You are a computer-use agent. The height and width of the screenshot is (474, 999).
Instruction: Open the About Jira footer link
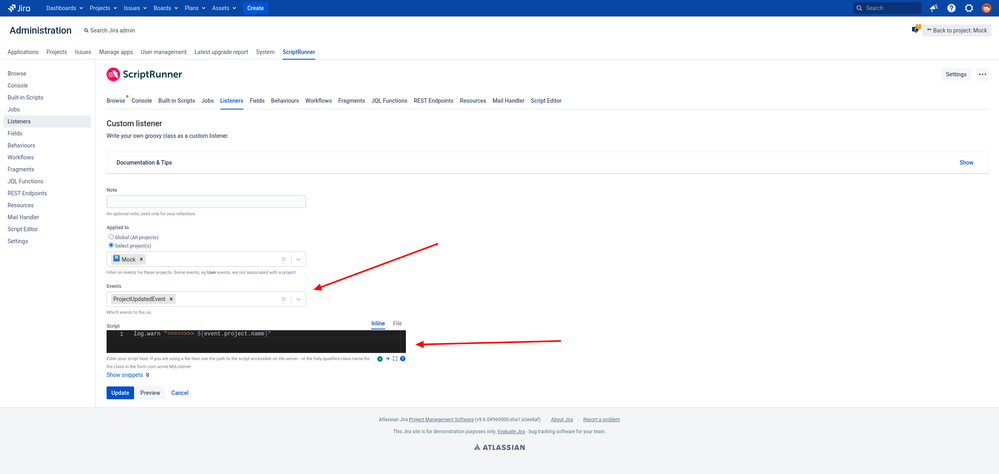coord(561,420)
